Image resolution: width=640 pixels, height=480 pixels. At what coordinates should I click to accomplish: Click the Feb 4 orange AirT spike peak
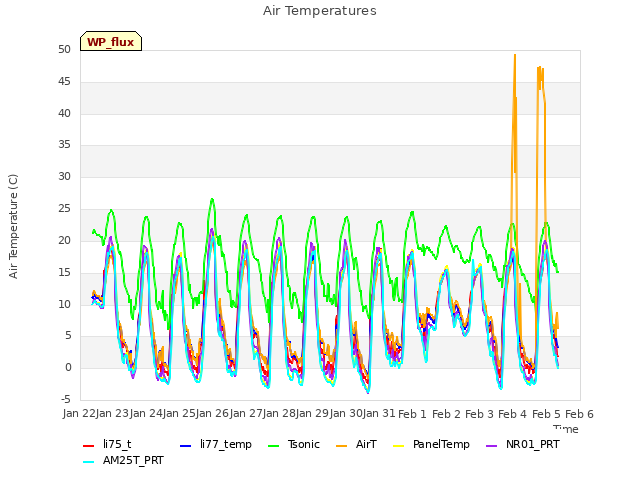pyautogui.click(x=515, y=55)
